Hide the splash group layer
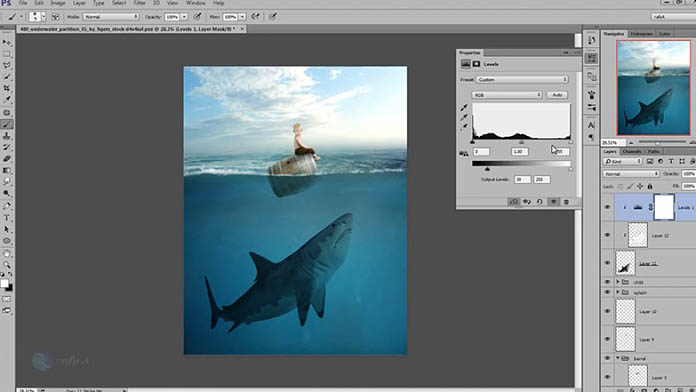Screen dimensions: 696x392 608,292
